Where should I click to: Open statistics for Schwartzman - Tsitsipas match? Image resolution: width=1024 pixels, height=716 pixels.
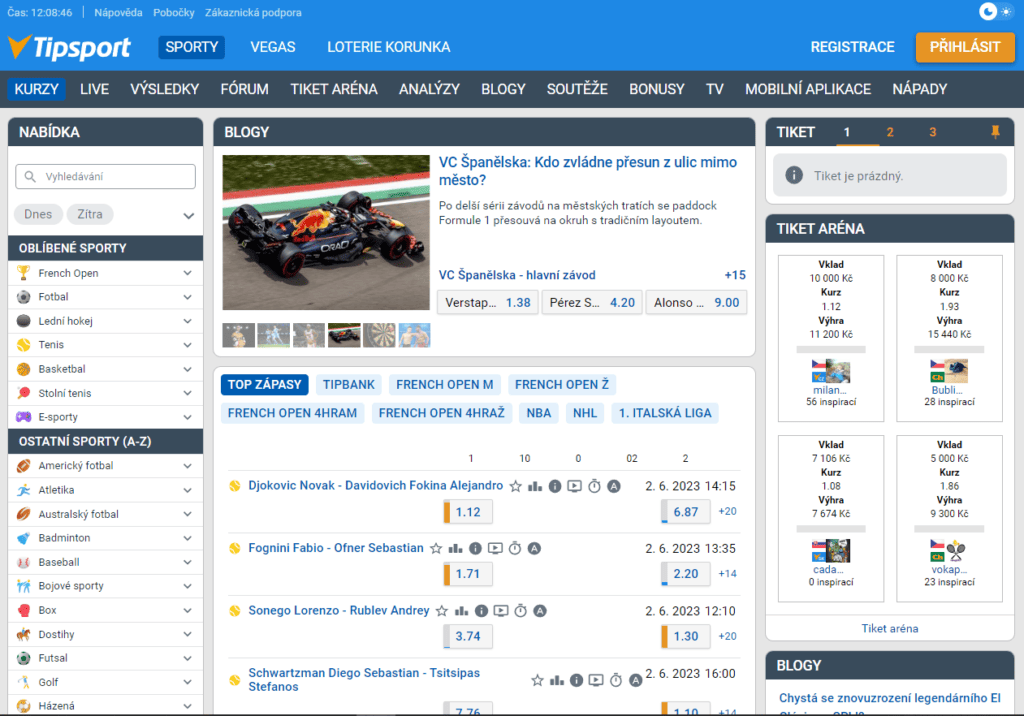[557, 681]
